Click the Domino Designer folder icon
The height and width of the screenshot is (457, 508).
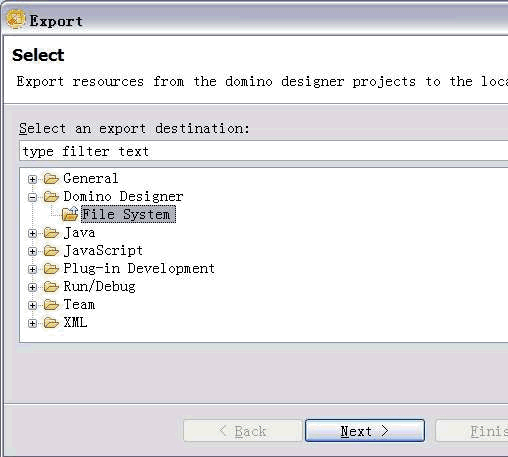[x=51, y=197]
